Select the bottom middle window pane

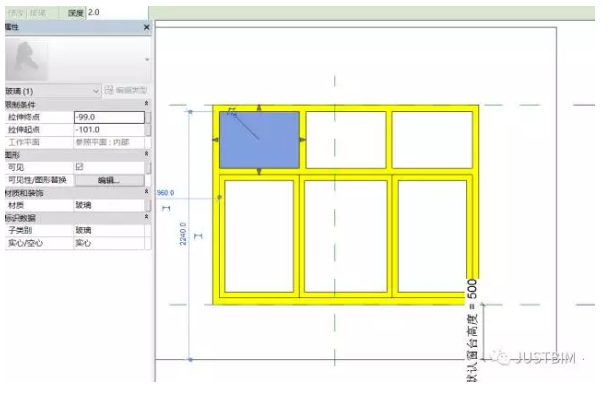pyautogui.click(x=345, y=236)
